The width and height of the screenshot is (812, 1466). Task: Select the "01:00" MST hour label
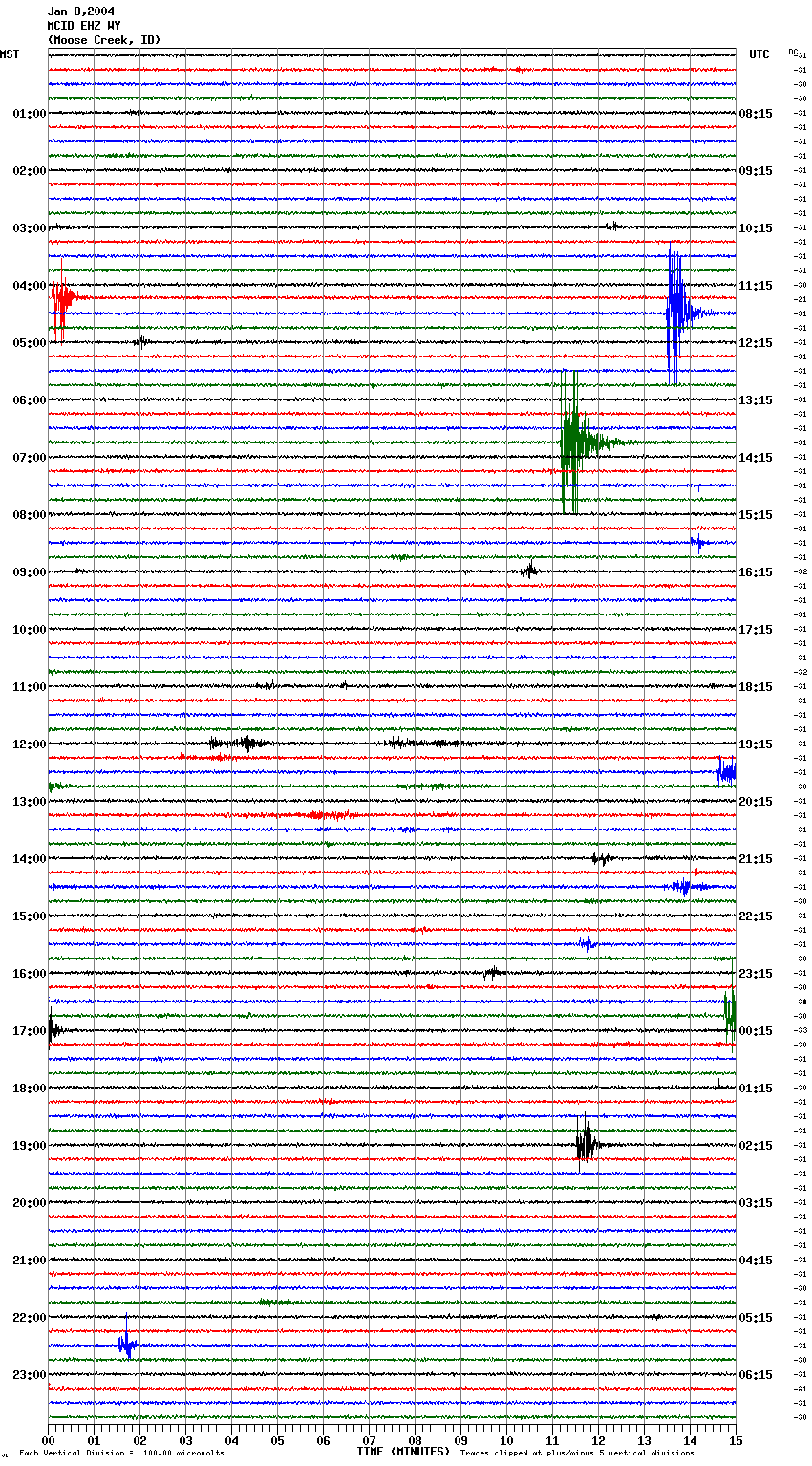click(x=30, y=114)
